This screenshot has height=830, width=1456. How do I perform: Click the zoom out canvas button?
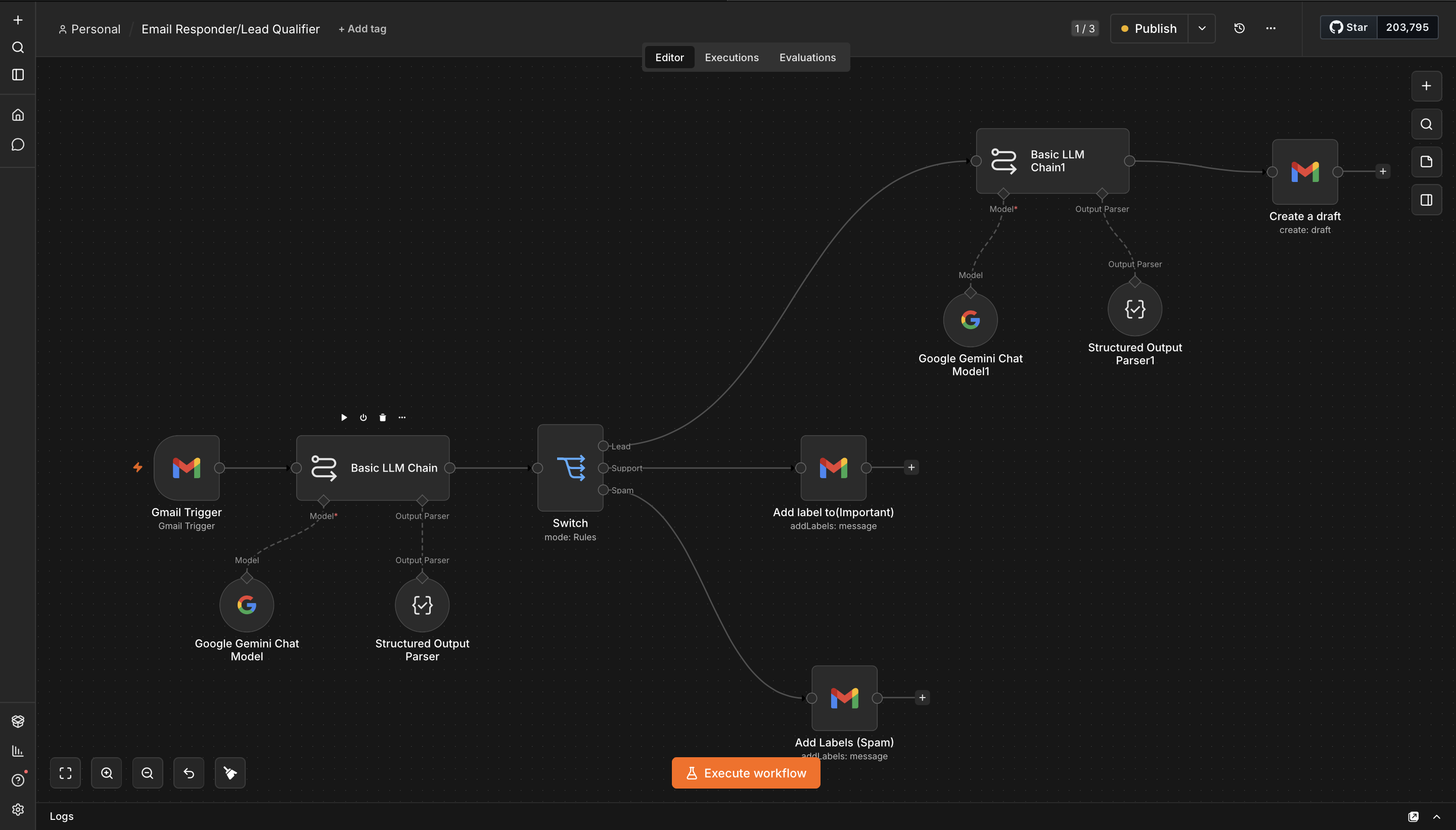(x=148, y=773)
